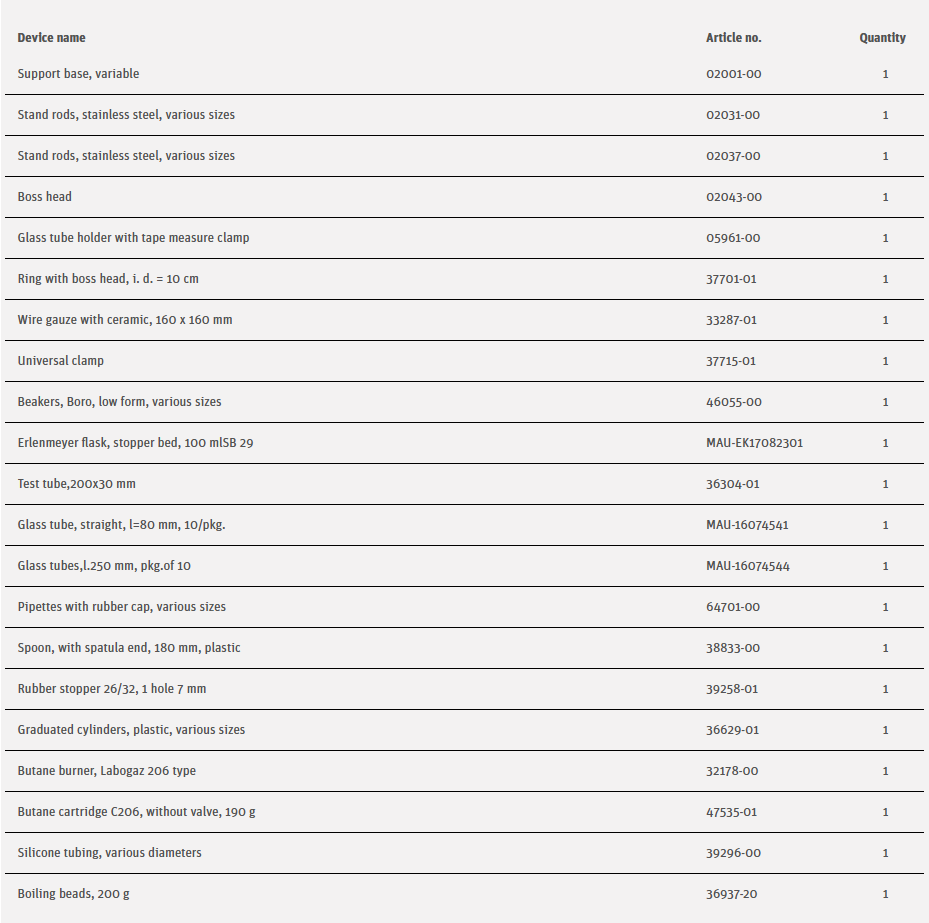Screen dimensions: 929x923
Task: Click the Article no. column header
Action: [733, 38]
